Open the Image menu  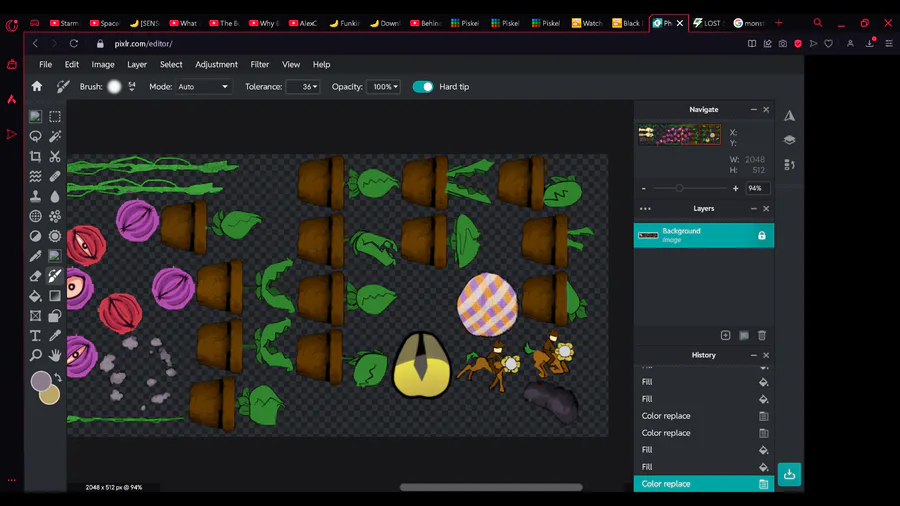(x=103, y=64)
